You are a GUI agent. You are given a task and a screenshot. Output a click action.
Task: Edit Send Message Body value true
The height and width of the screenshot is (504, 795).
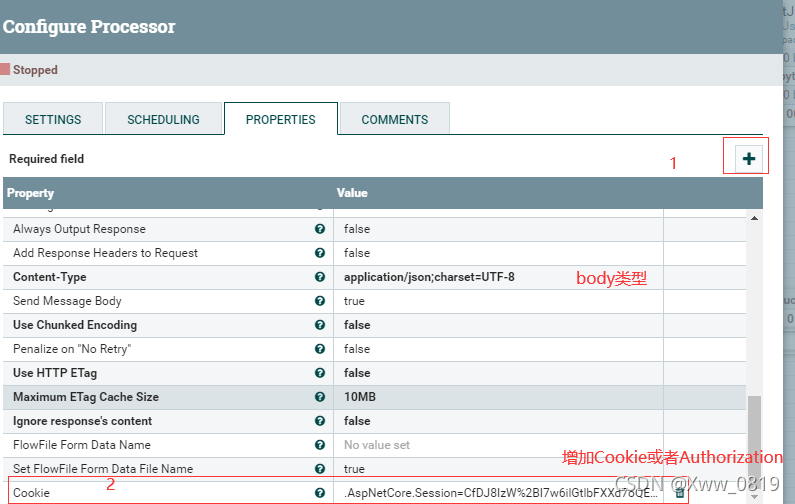point(498,301)
